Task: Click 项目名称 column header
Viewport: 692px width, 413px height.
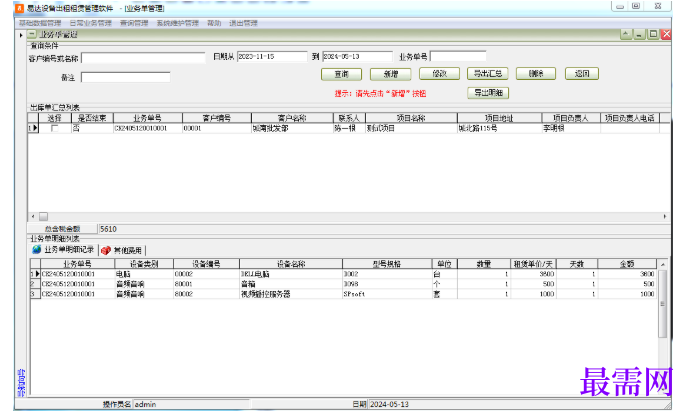Action: (x=411, y=118)
